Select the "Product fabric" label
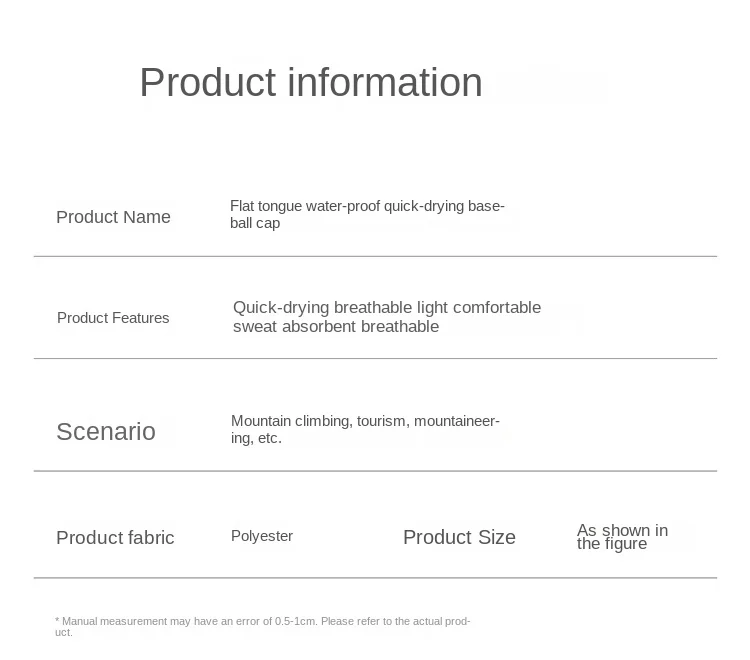This screenshot has width=750, height=660. pyautogui.click(x=115, y=538)
